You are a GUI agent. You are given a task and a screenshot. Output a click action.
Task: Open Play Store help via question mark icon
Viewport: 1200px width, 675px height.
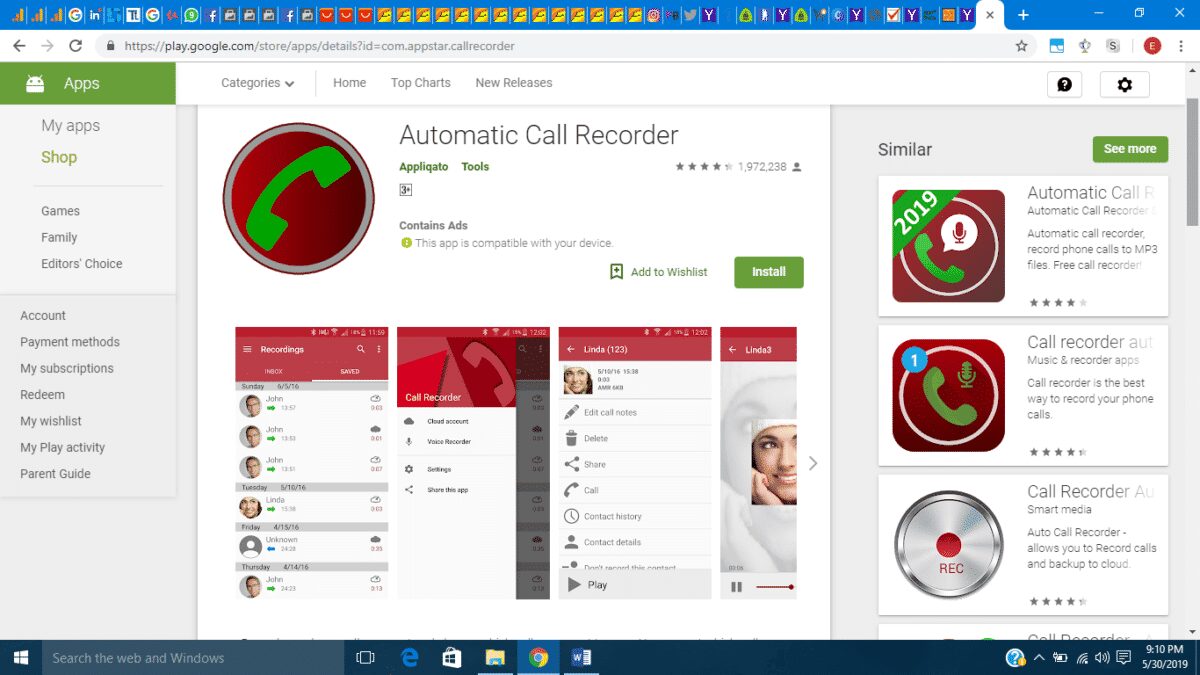[x=1064, y=84]
